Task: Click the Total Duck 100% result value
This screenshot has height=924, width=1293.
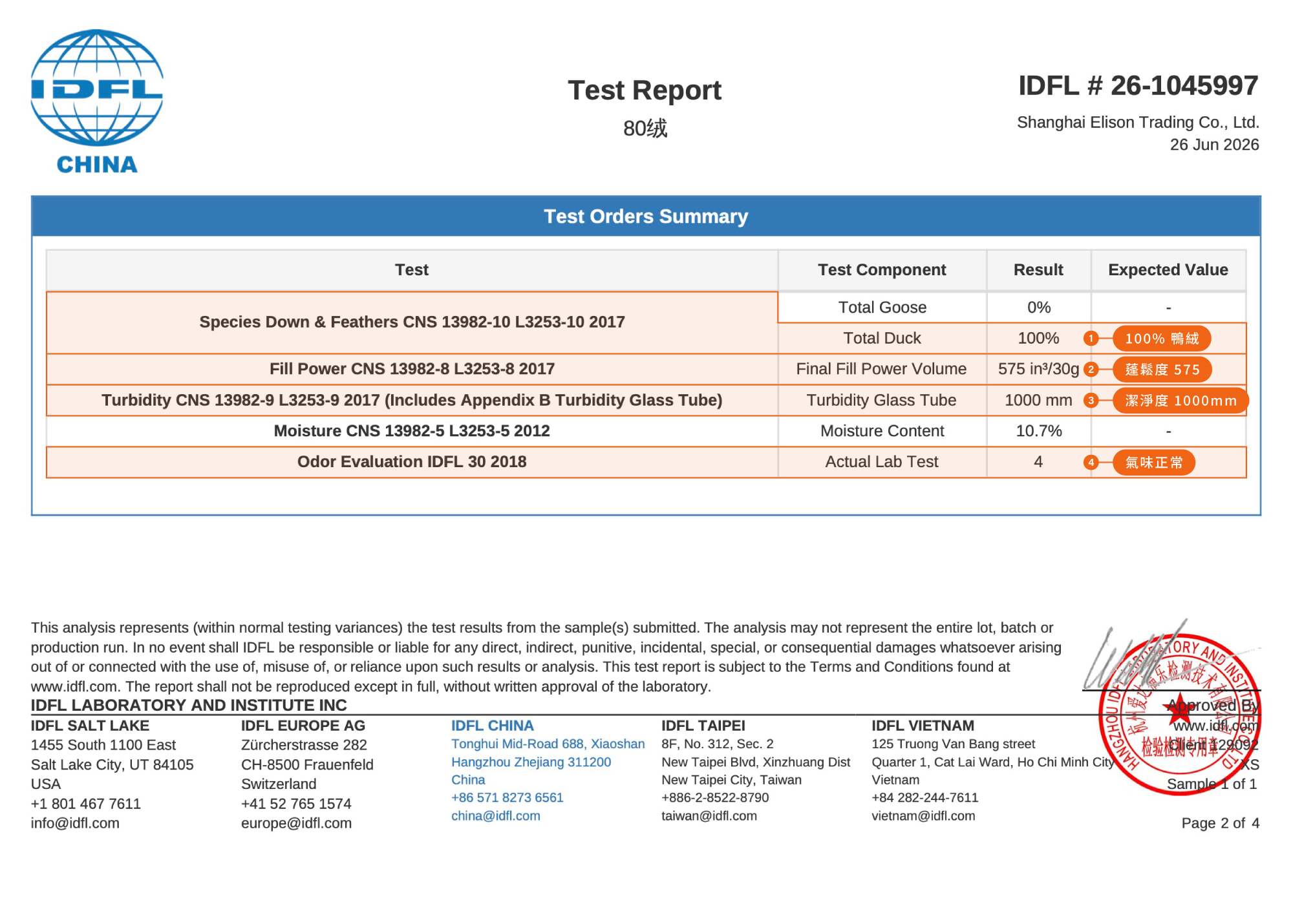Action: click(1038, 338)
